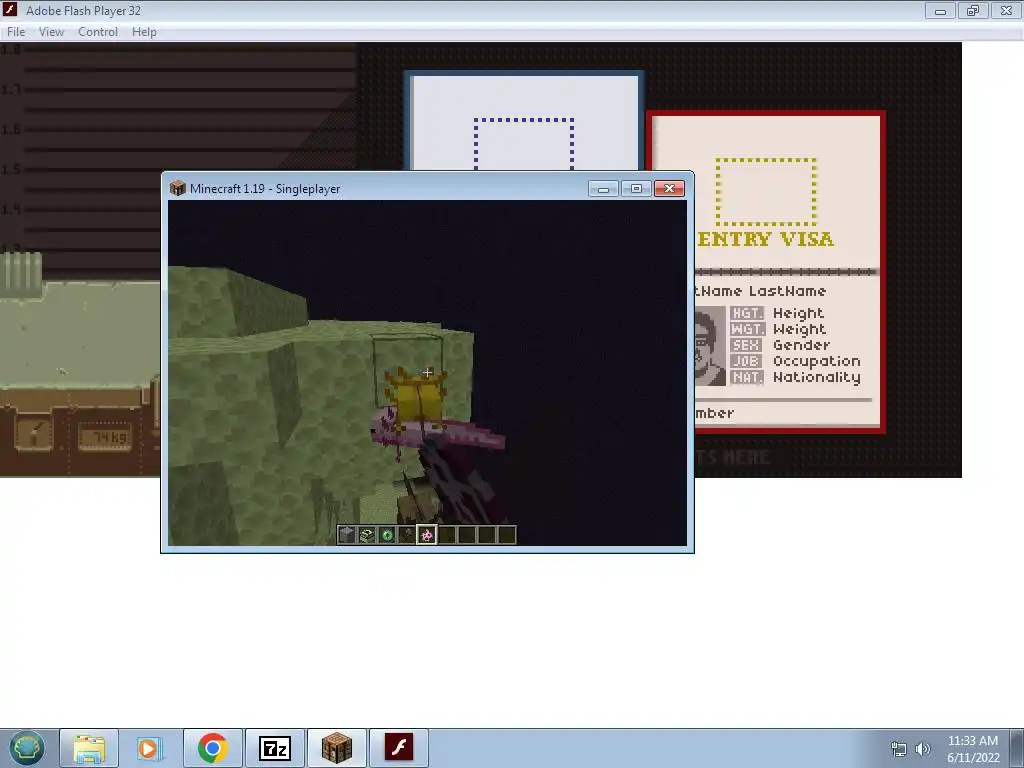The image size is (1024, 768).
Task: Open the View menu in Flash Player
Action: 51,32
